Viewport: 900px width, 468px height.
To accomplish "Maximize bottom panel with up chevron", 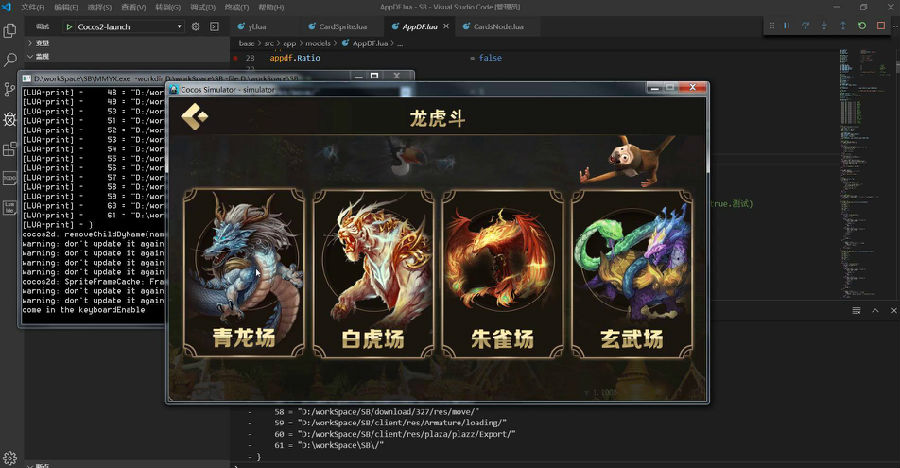I will click(875, 311).
